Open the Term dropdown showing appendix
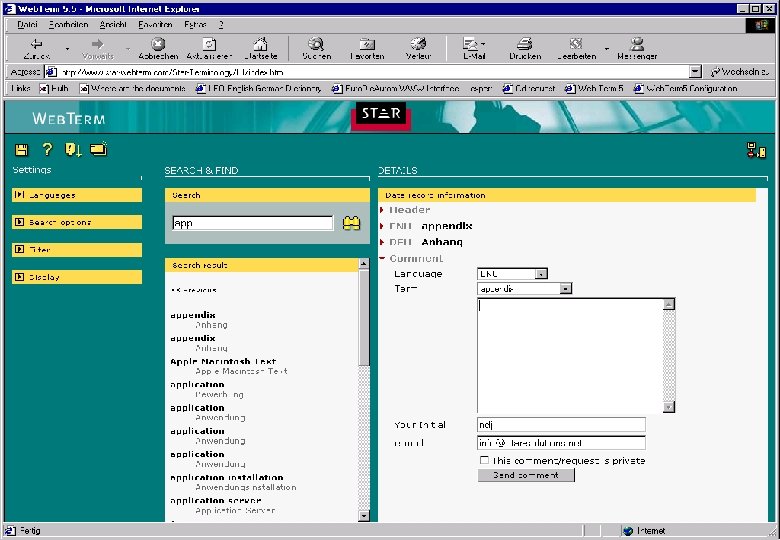This screenshot has height=540, width=780. pos(565,288)
